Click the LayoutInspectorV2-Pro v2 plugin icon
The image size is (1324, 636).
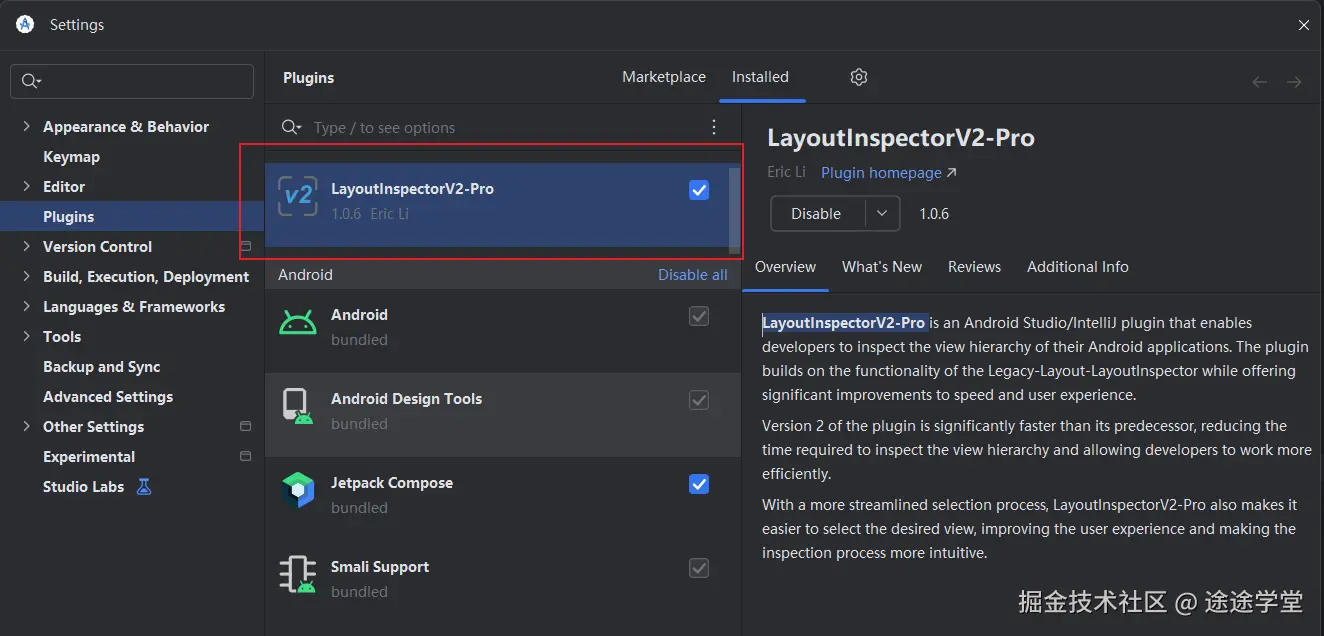click(x=298, y=194)
